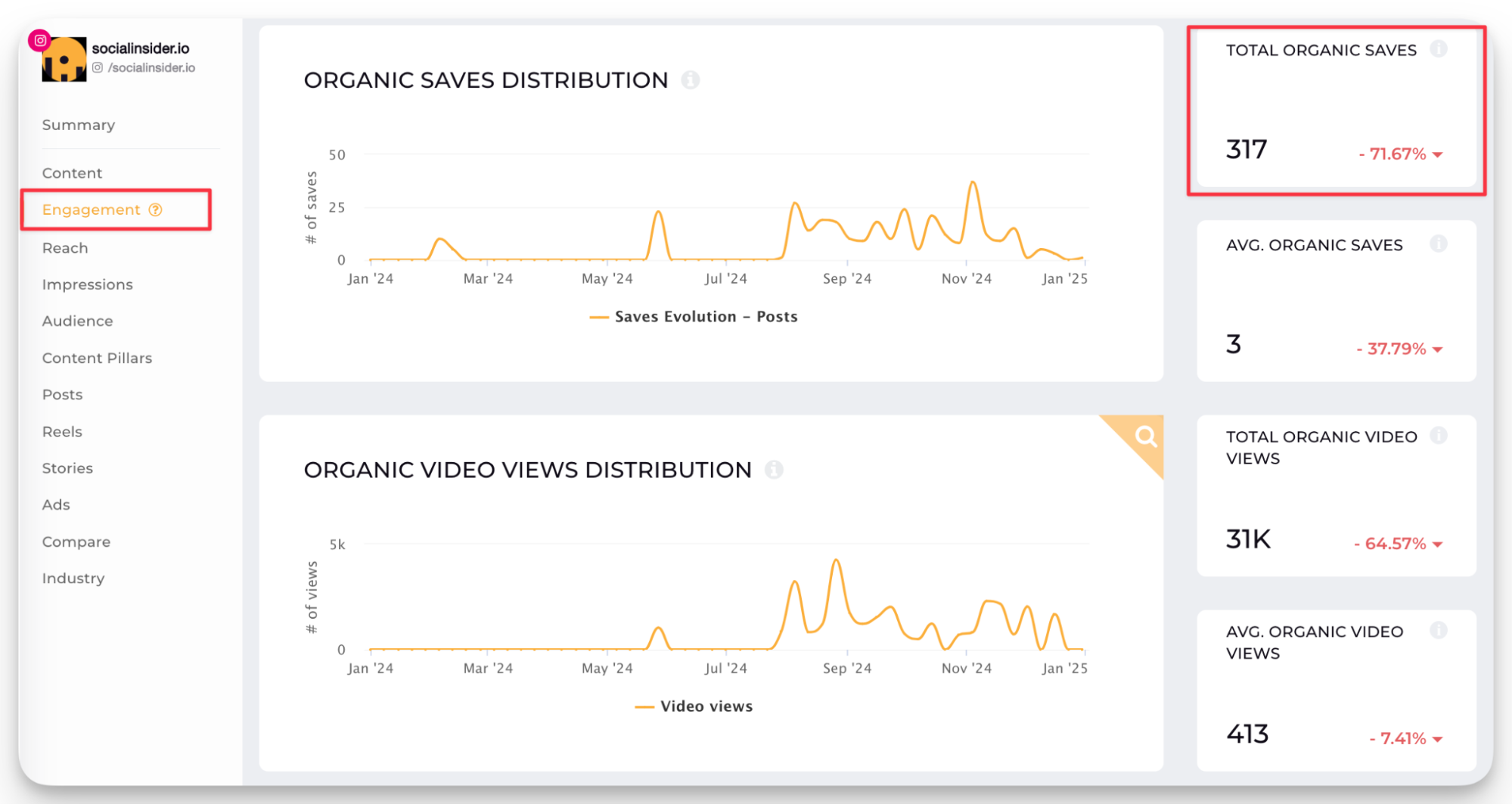Click the 31K total video views value
This screenshot has width=1512, height=804.
point(1248,539)
